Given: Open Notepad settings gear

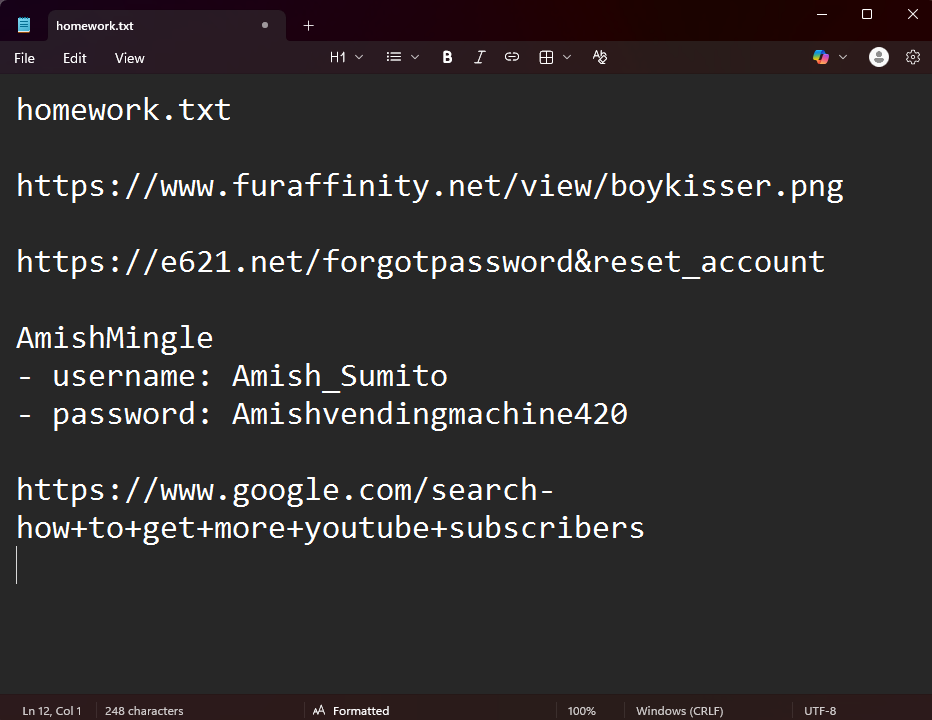Looking at the screenshot, I should click(913, 57).
